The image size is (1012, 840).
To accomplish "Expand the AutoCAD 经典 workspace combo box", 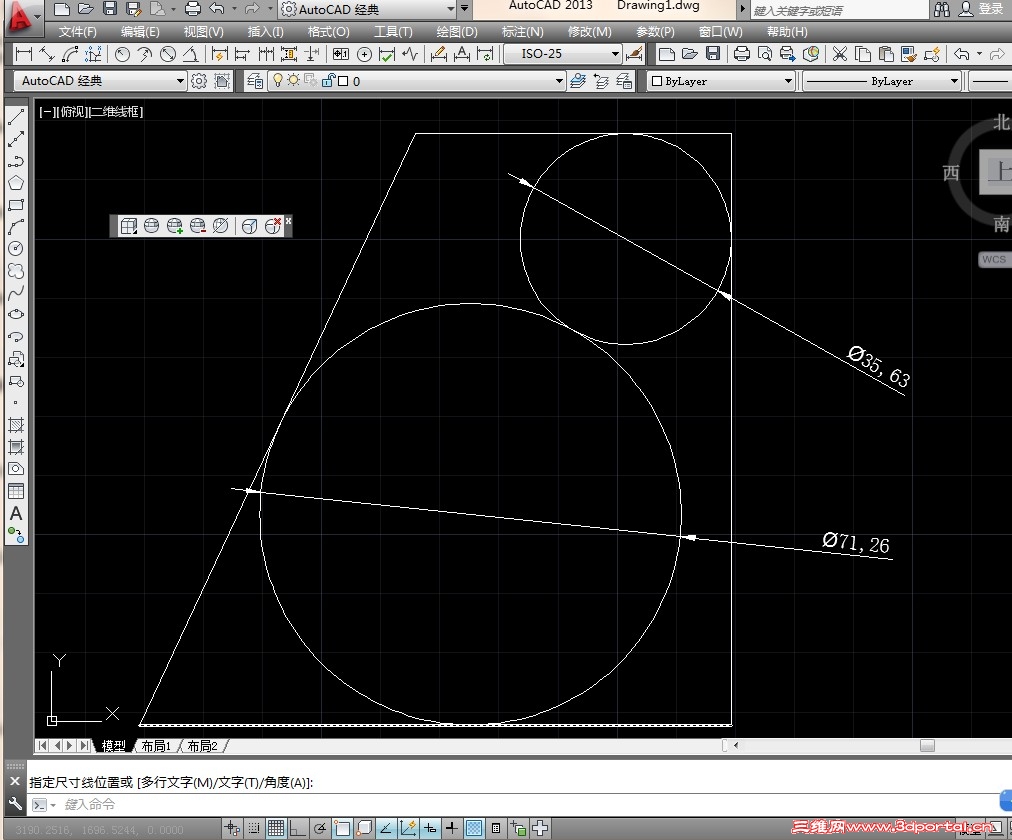I will click(x=180, y=81).
